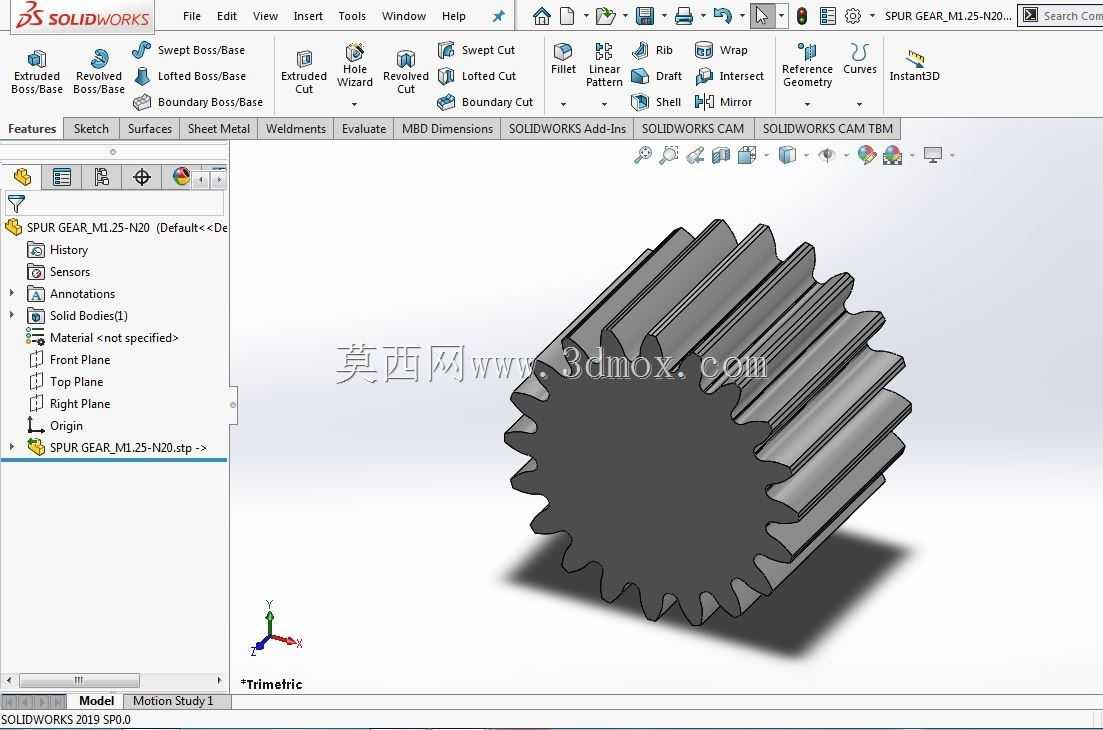Viewport: 1103px width, 730px height.
Task: Select the Swept Cut tool
Action: pyautogui.click(x=476, y=50)
